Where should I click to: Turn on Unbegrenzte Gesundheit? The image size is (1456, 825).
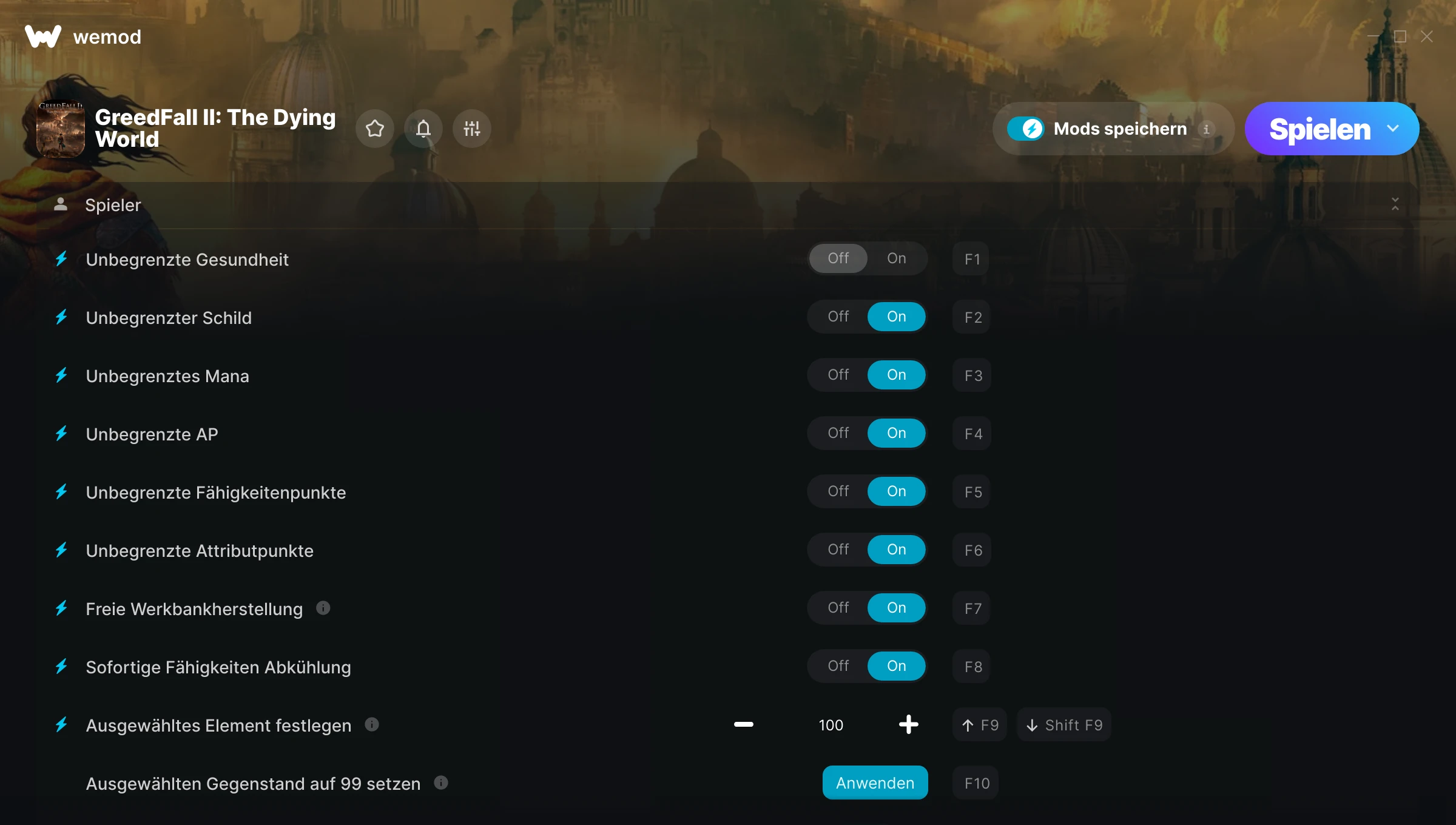coord(897,258)
